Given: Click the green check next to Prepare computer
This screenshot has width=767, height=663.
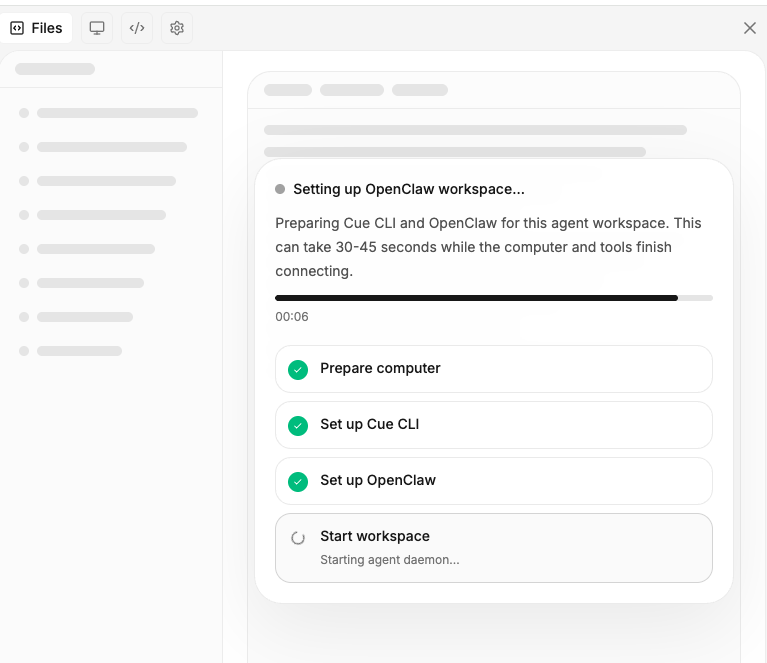Looking at the screenshot, I should click(x=298, y=369).
